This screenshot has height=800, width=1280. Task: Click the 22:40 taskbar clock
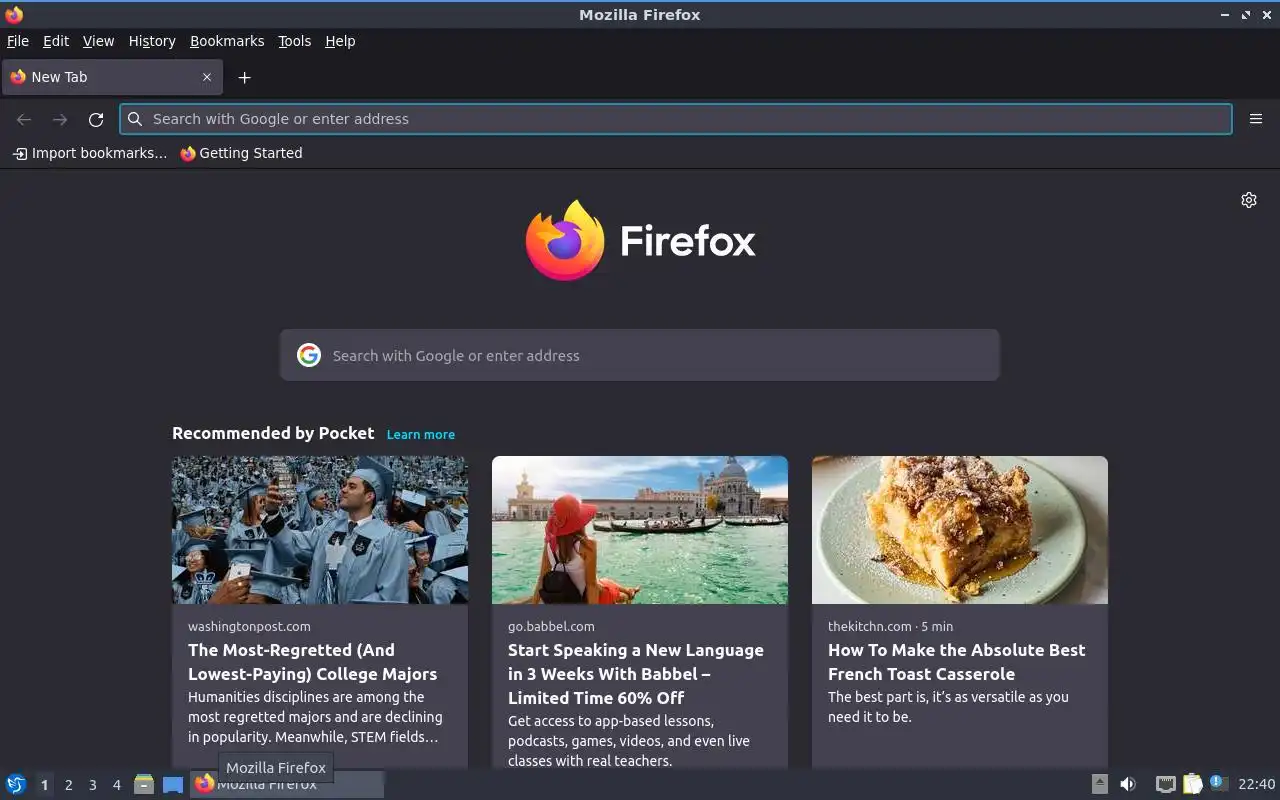(x=1256, y=784)
